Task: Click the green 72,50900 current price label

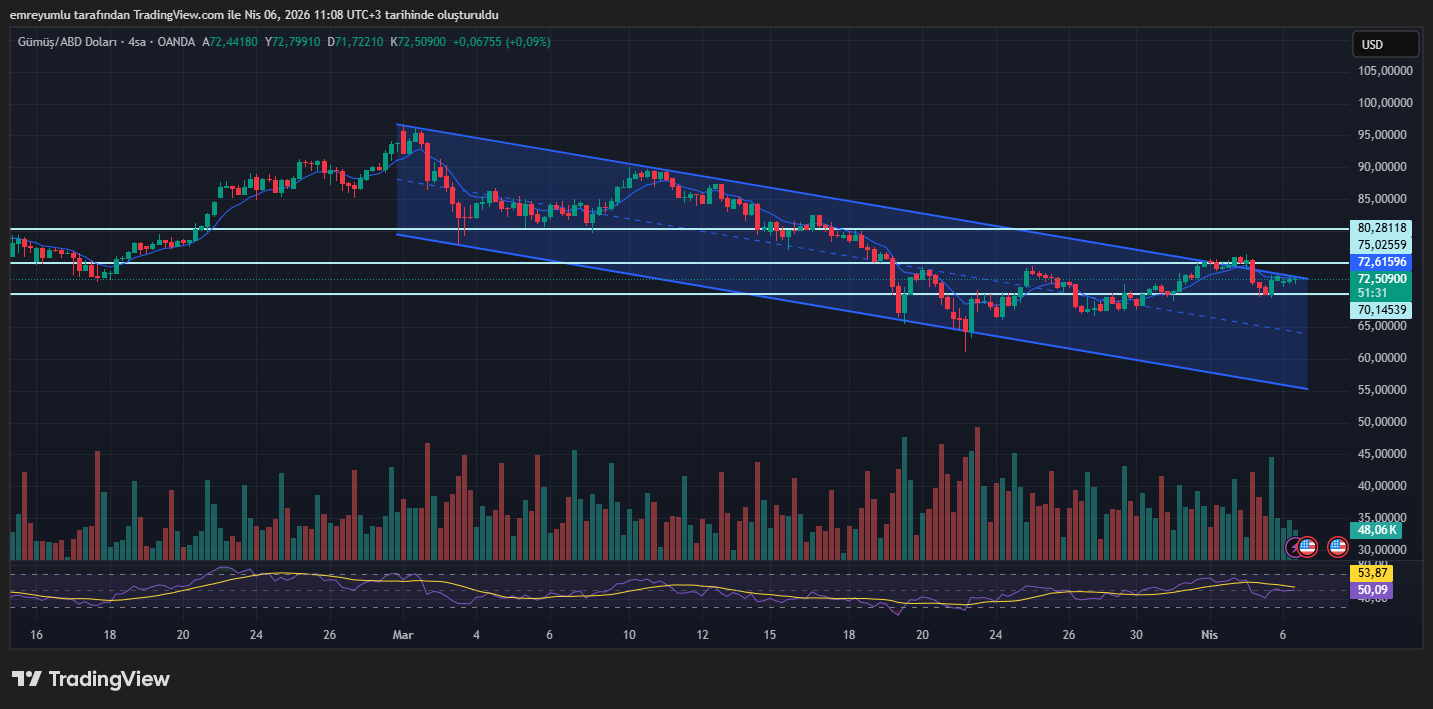Action: coord(1383,279)
